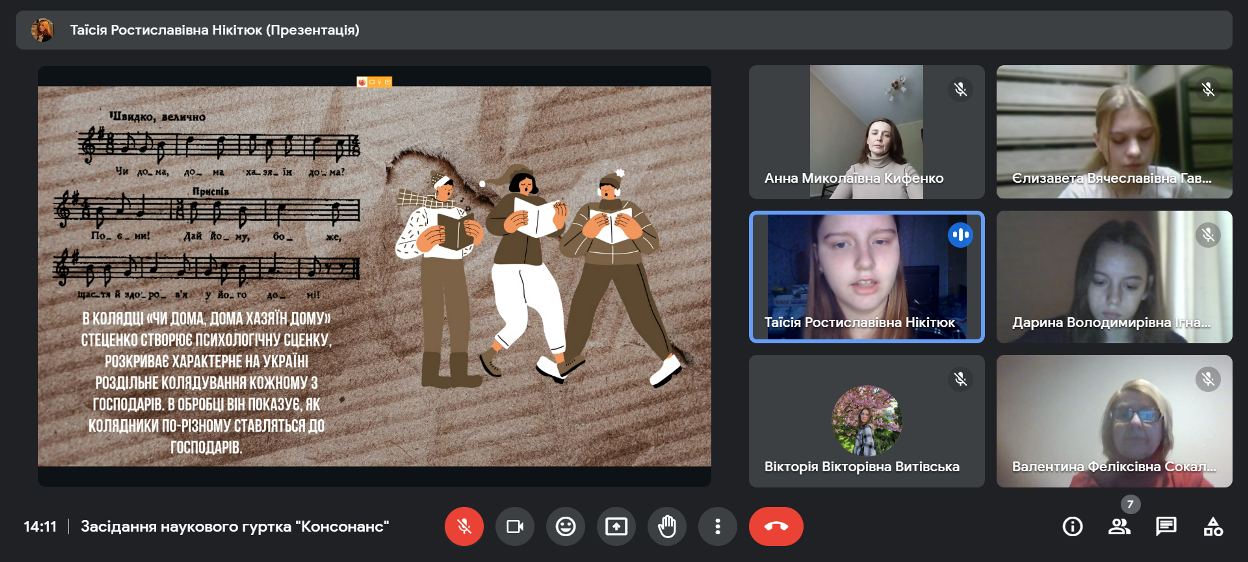
Task: Click the shared presentation slide
Action: [x=374, y=275]
